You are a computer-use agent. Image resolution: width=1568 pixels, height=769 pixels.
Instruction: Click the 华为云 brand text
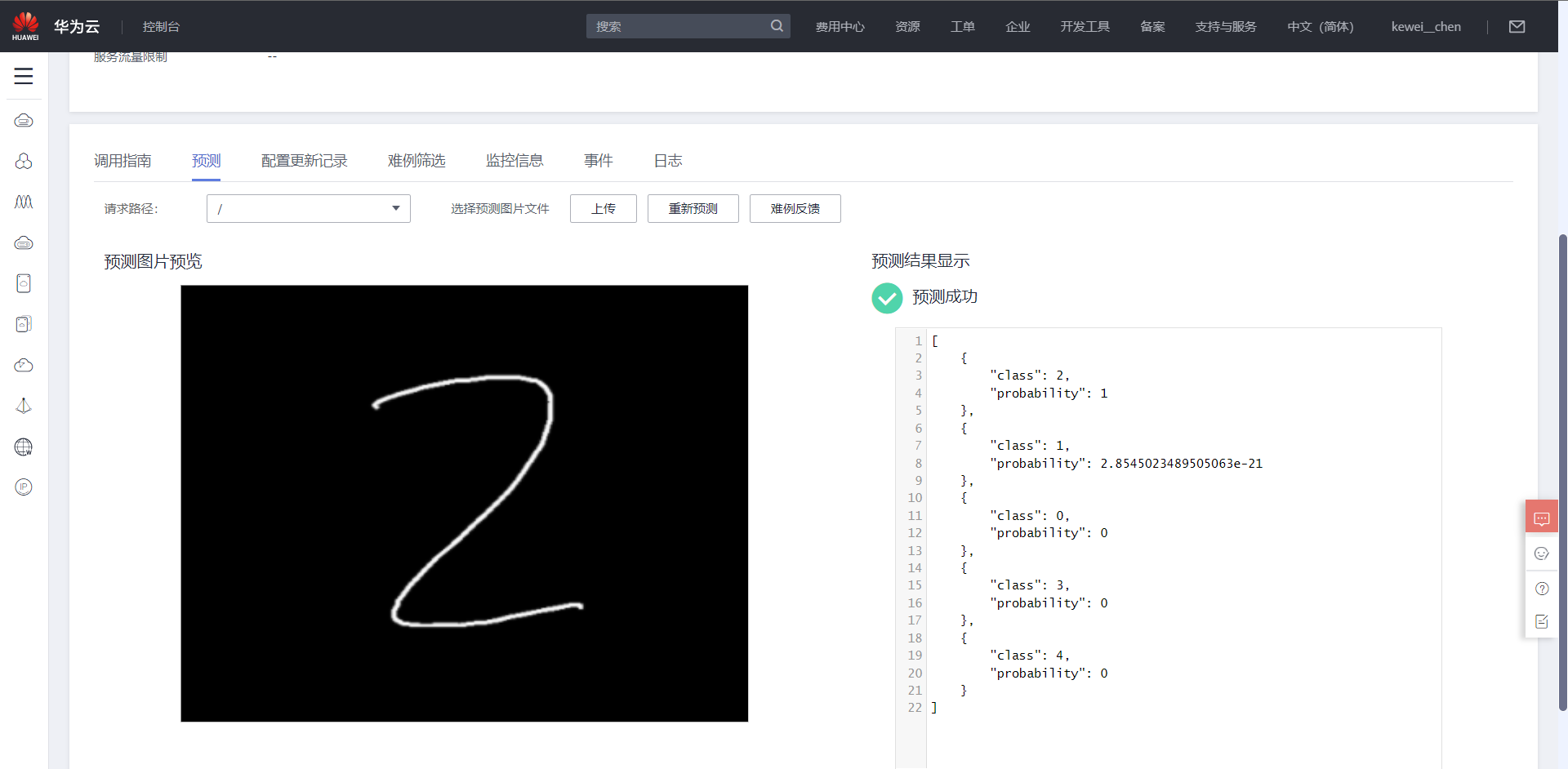click(x=77, y=26)
